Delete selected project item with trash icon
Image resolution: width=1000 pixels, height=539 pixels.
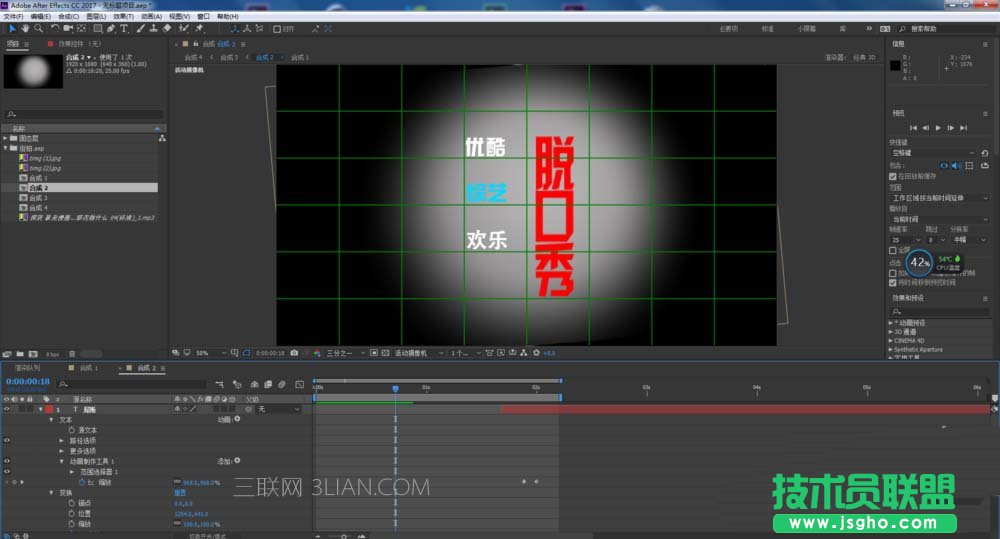72,354
